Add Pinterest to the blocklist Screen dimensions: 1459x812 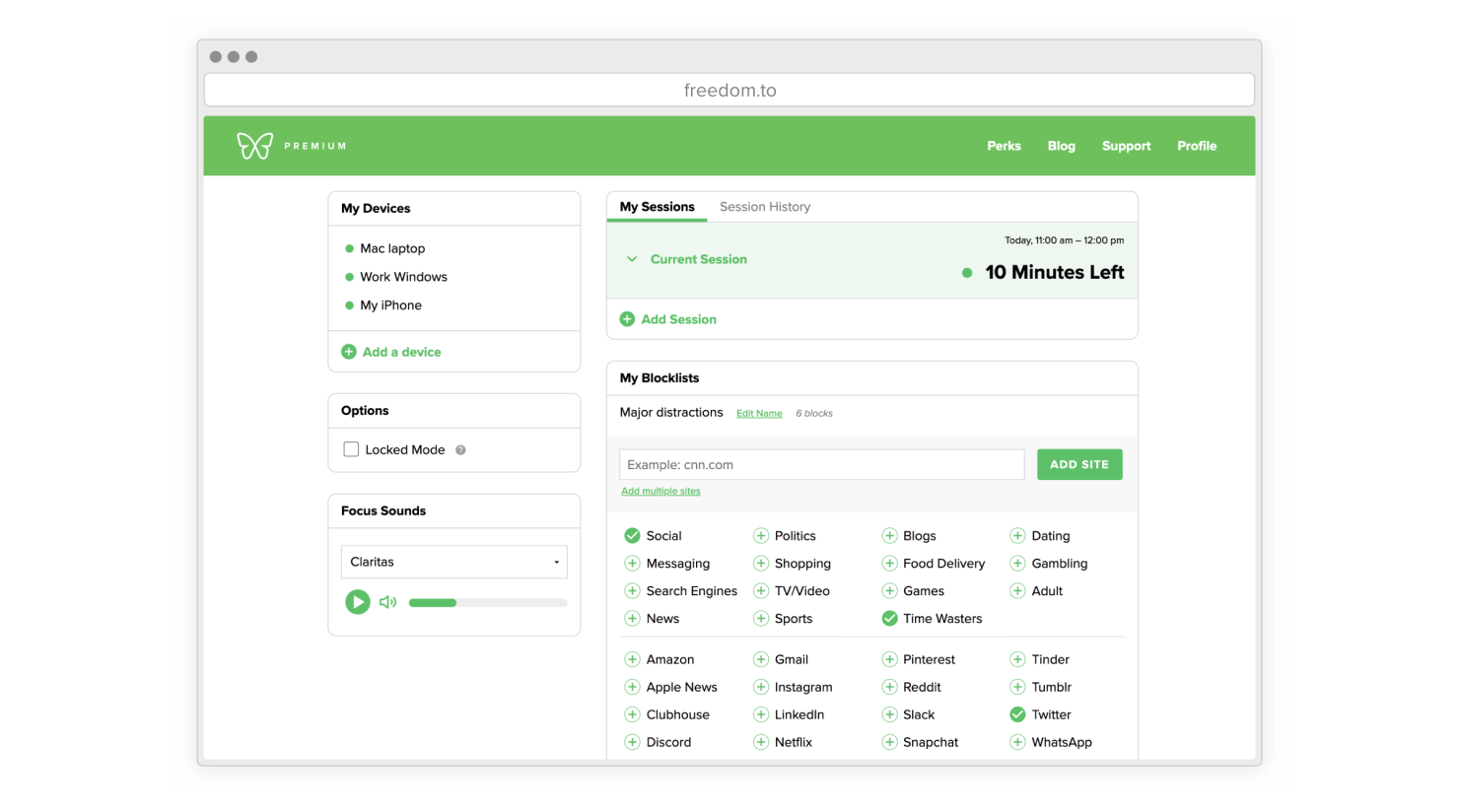point(889,659)
